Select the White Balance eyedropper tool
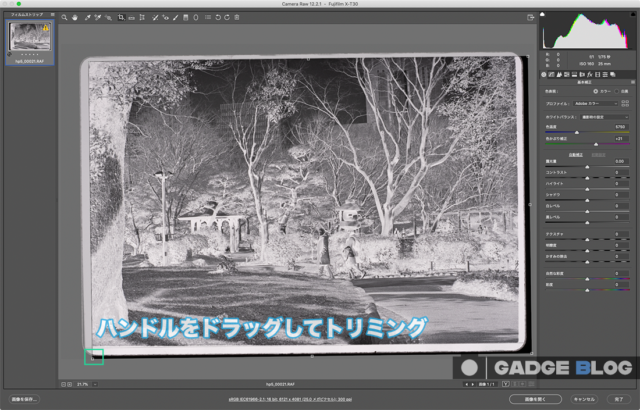The image size is (640, 410). [x=87, y=18]
